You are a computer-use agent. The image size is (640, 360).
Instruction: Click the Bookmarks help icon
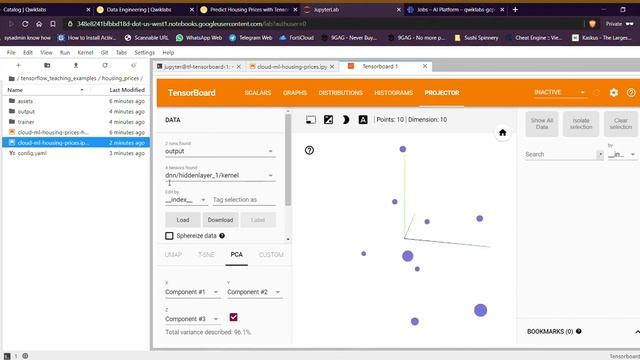tap(579, 331)
